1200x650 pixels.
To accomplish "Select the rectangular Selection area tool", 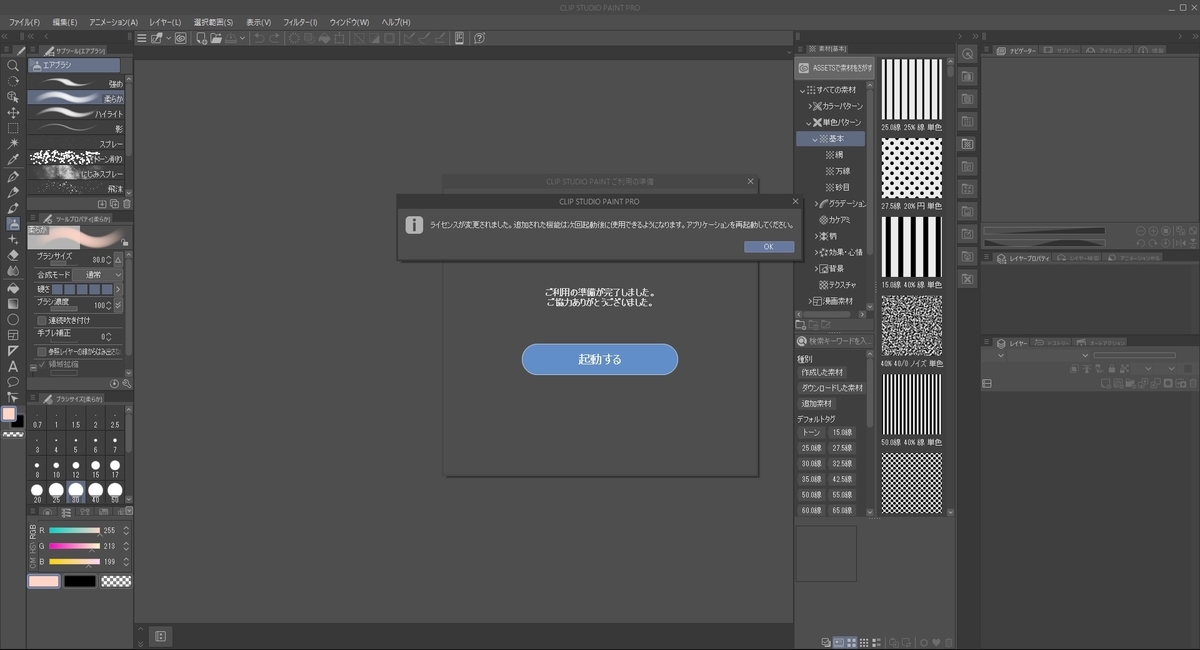I will point(13,128).
